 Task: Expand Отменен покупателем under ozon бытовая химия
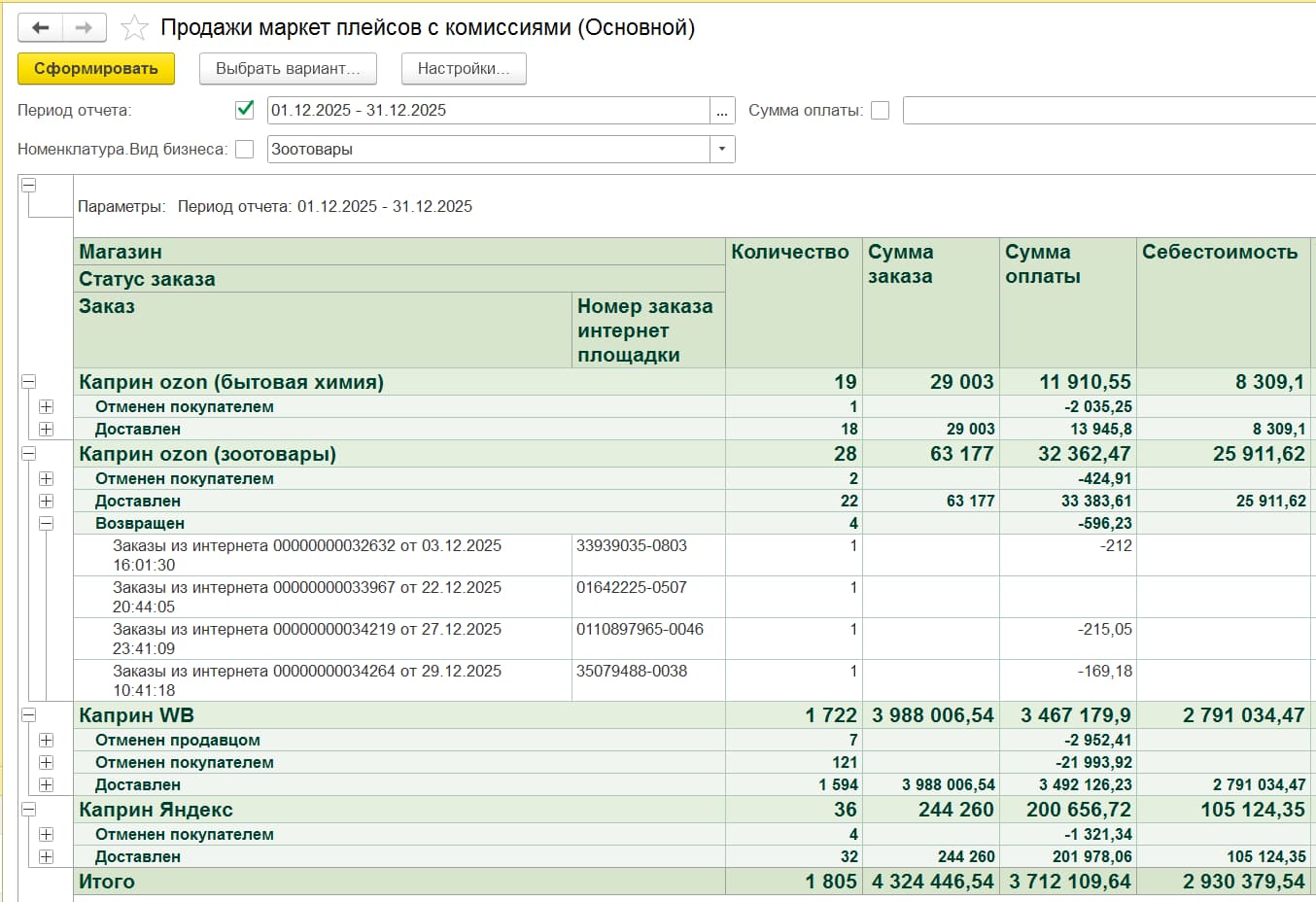click(46, 407)
